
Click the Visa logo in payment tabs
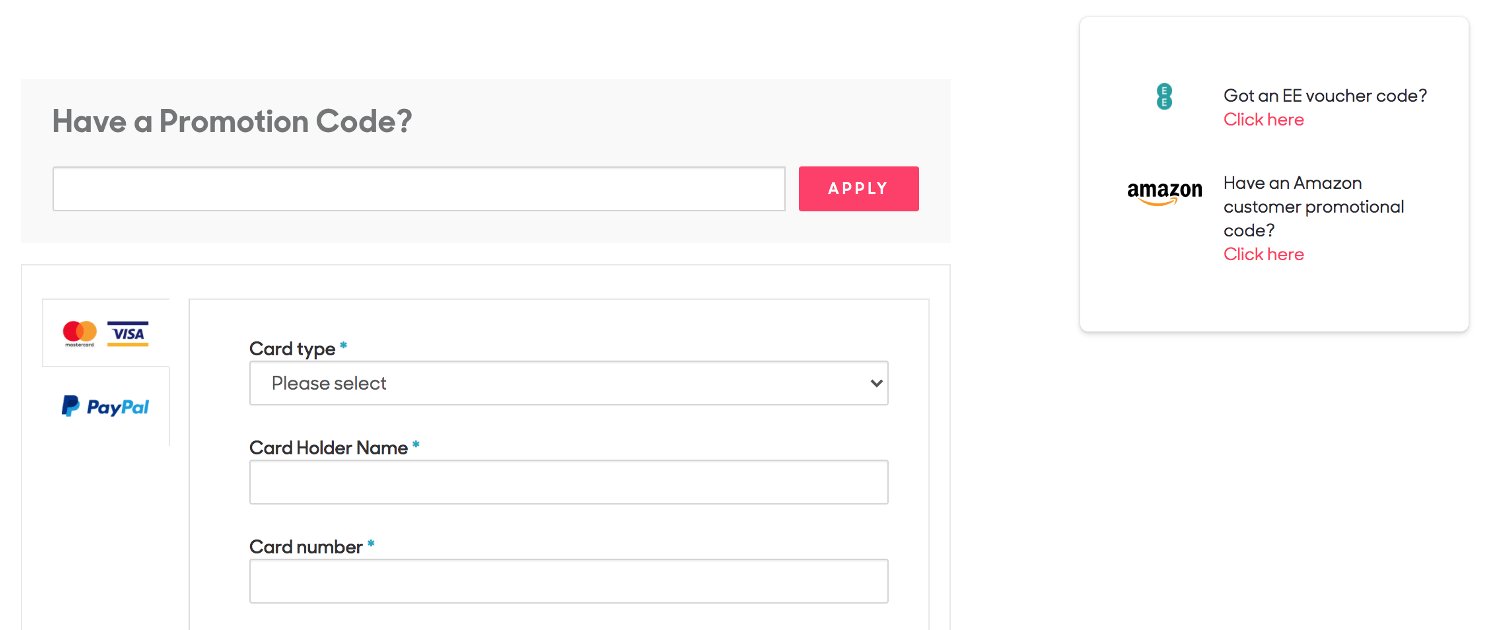click(128, 333)
